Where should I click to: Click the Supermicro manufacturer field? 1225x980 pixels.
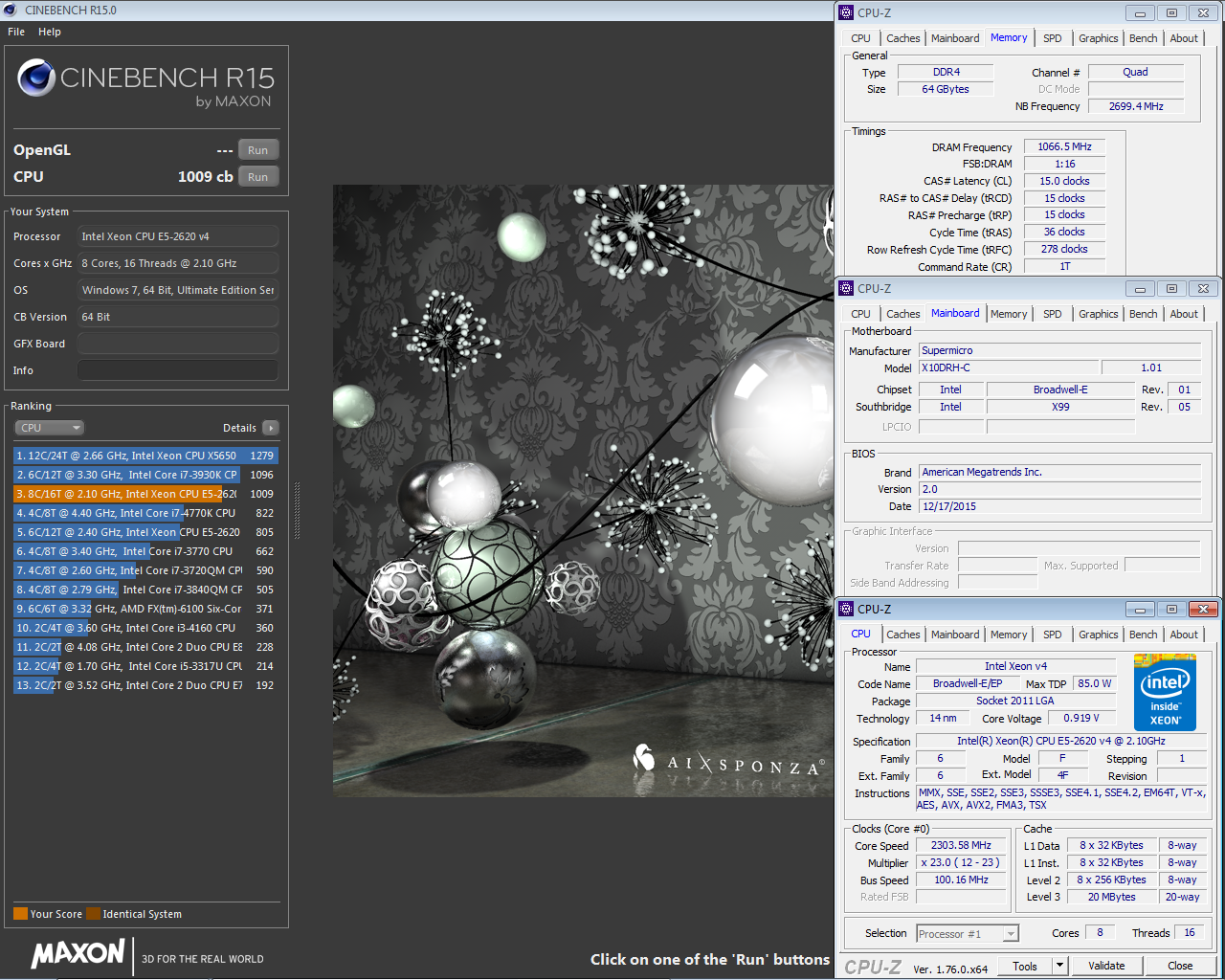1059,350
